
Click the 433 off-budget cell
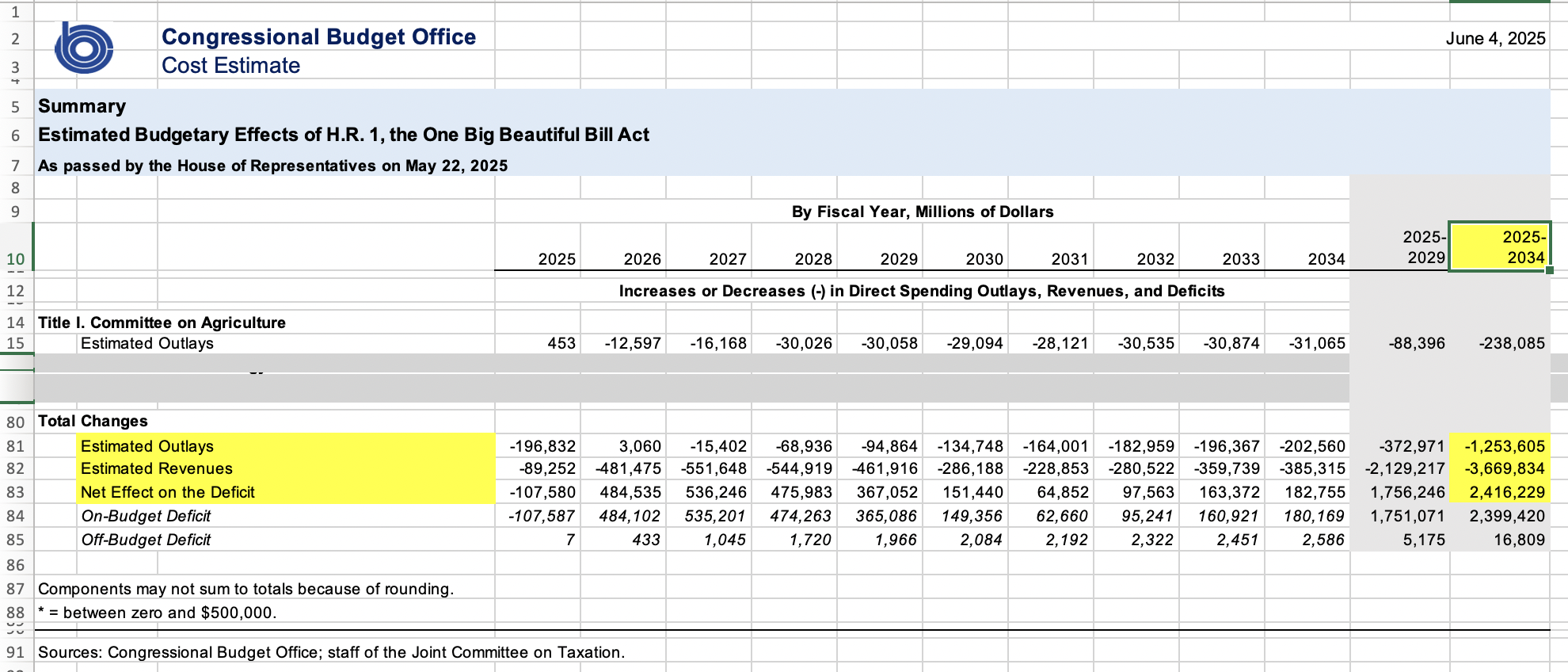coord(623,540)
